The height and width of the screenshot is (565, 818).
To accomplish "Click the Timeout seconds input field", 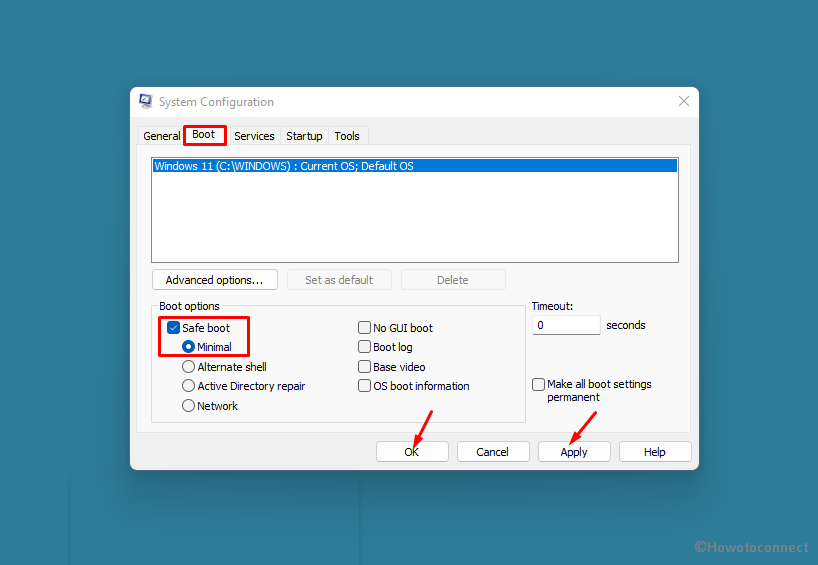I will tap(566, 325).
